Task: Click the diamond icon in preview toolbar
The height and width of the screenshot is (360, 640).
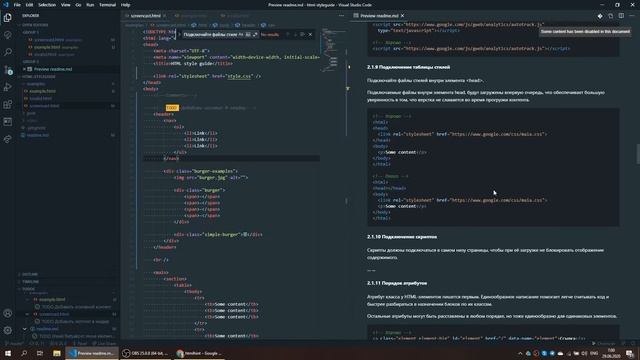Action: (x=600, y=16)
